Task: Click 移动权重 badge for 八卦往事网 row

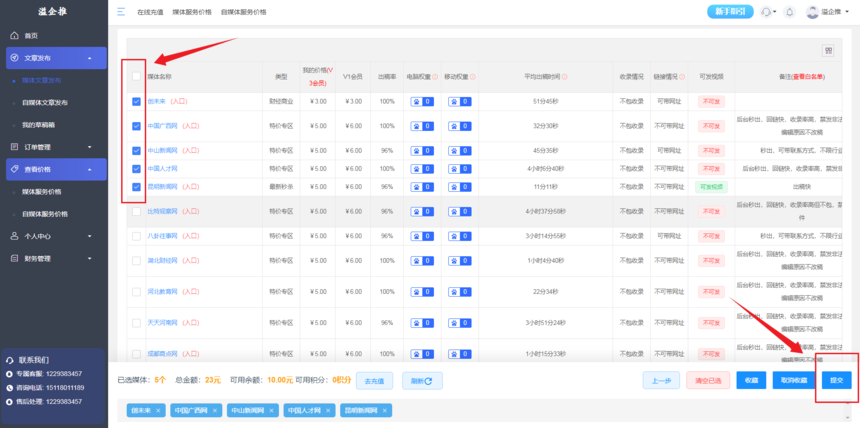Action: 460,236
